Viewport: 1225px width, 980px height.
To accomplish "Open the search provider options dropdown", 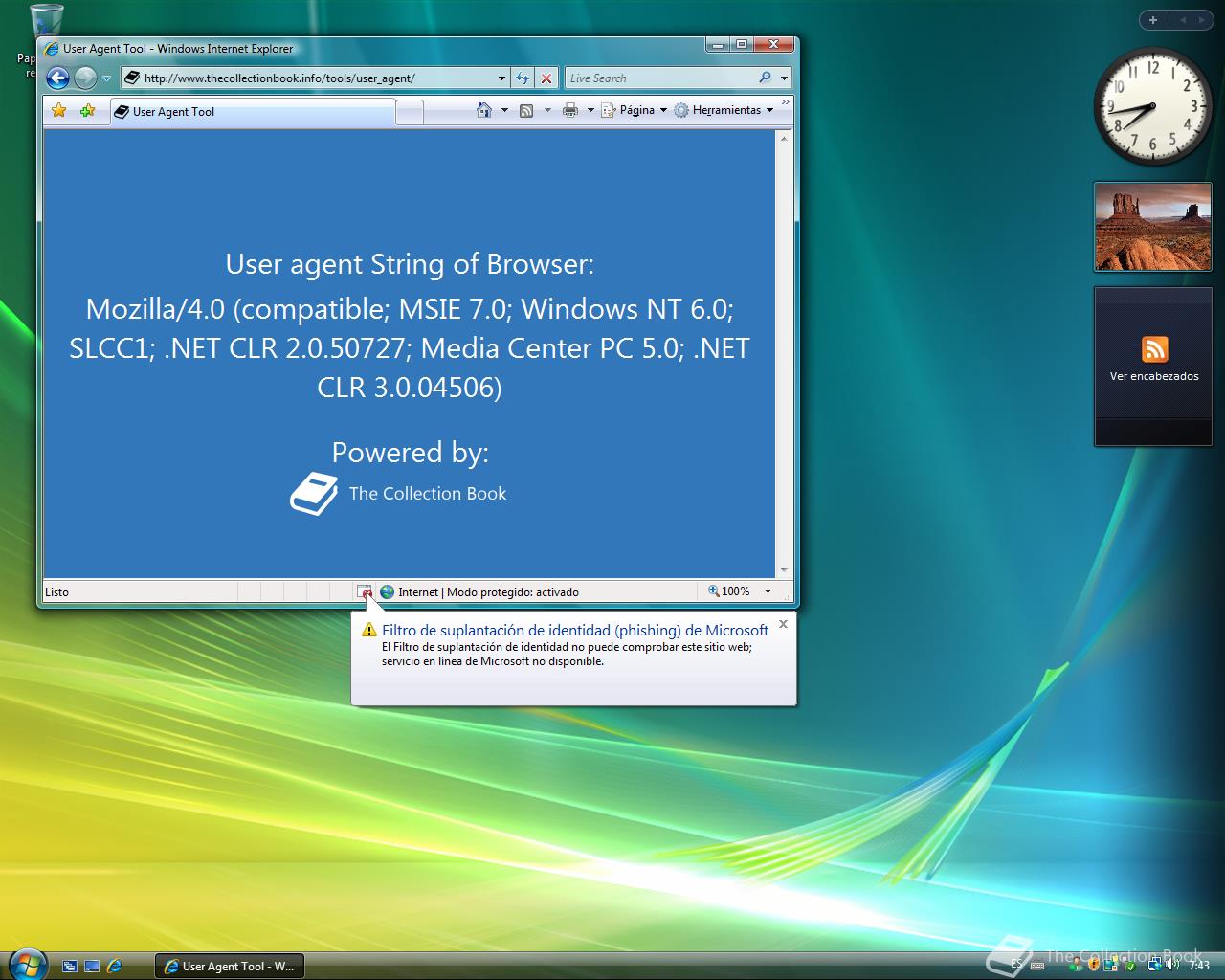I will (784, 78).
